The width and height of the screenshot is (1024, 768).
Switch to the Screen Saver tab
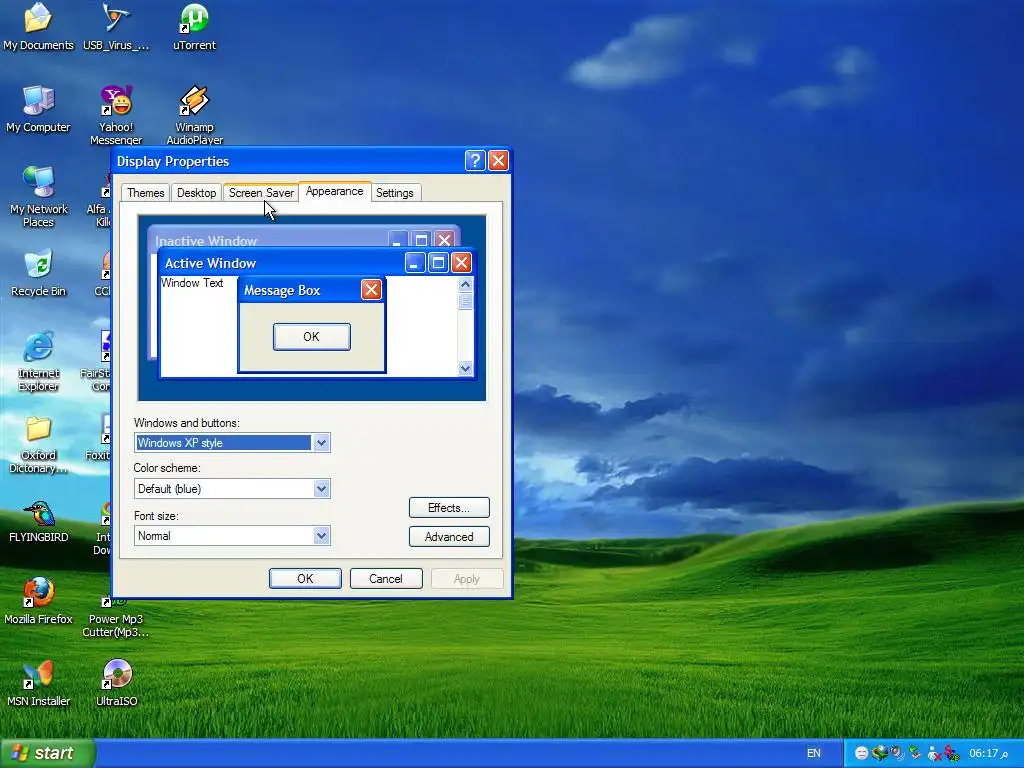click(261, 193)
